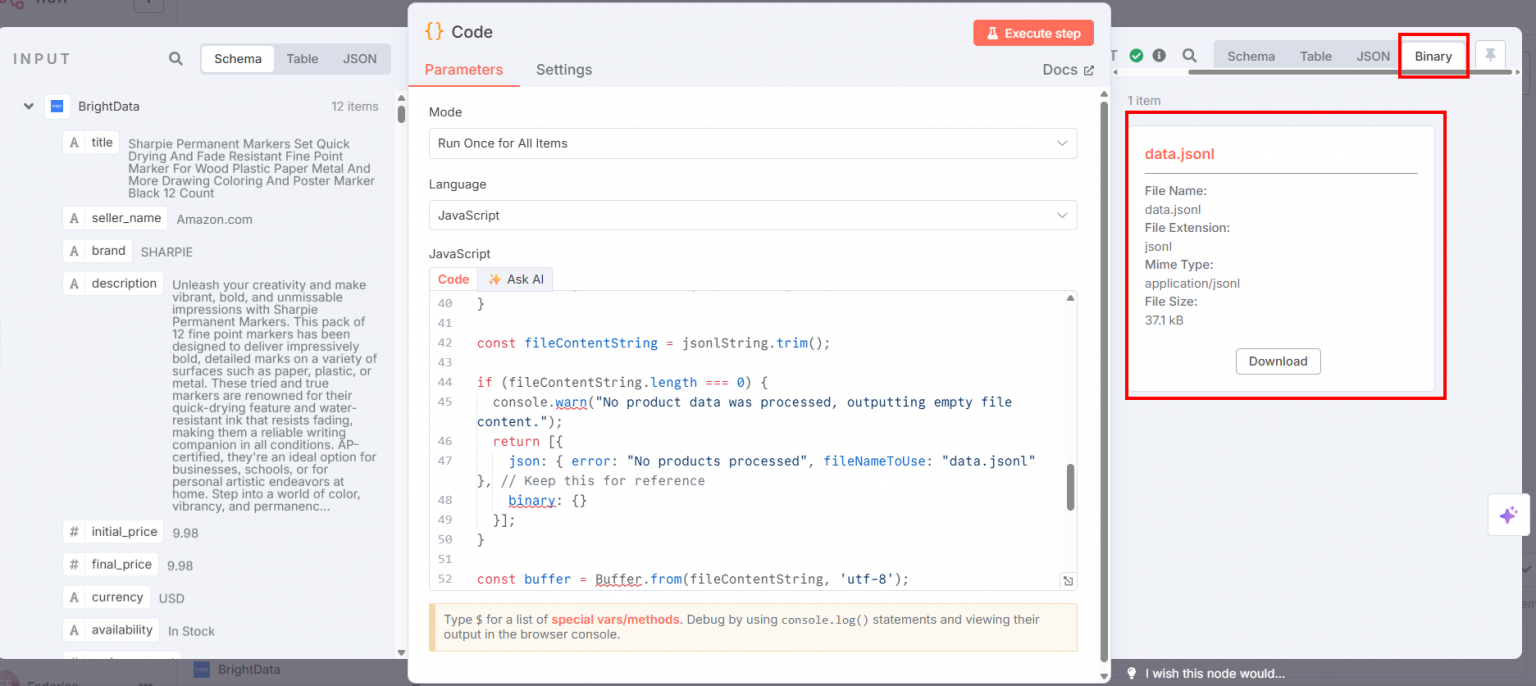Screen dimensions: 1536x686
Task: Switch input view to Table
Action: 302,58
